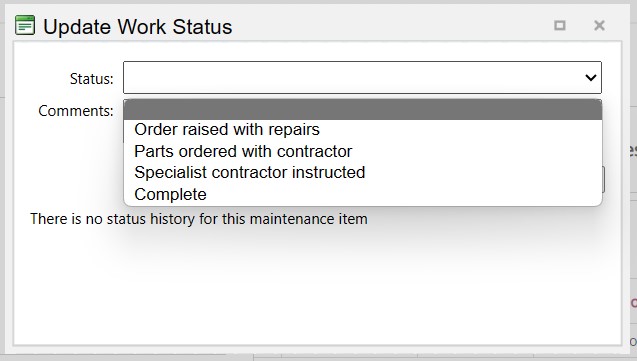637x361 pixels.
Task: Close the Update Work Status dialog
Action: tap(599, 26)
